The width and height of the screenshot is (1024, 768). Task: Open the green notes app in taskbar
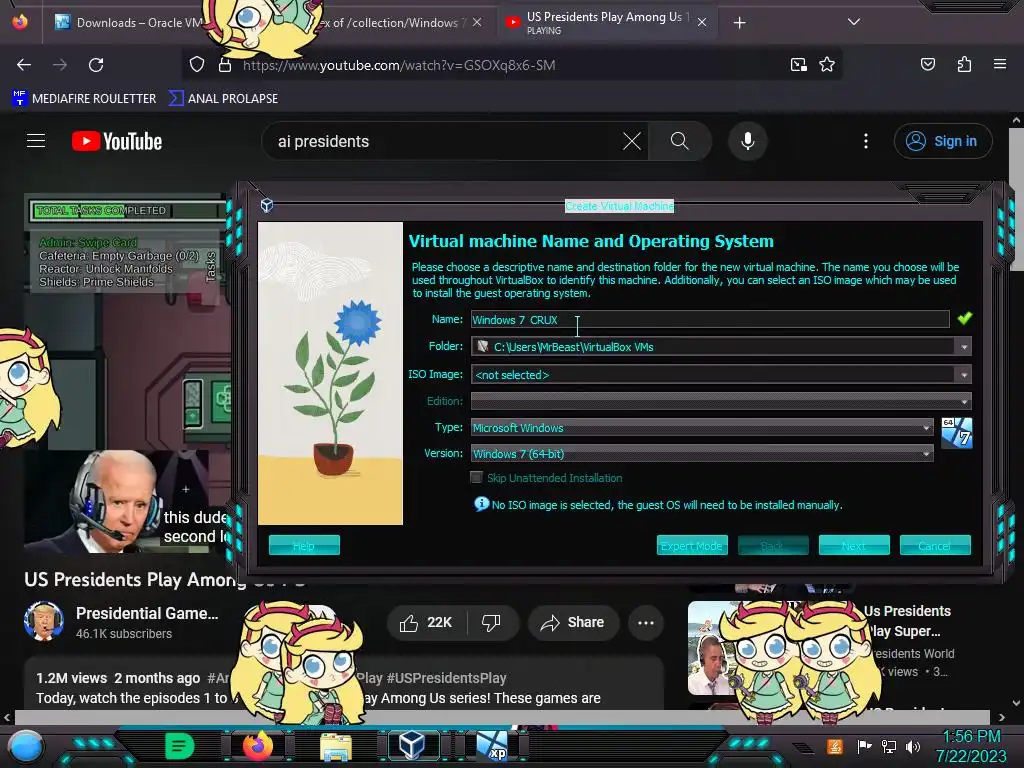click(x=179, y=746)
